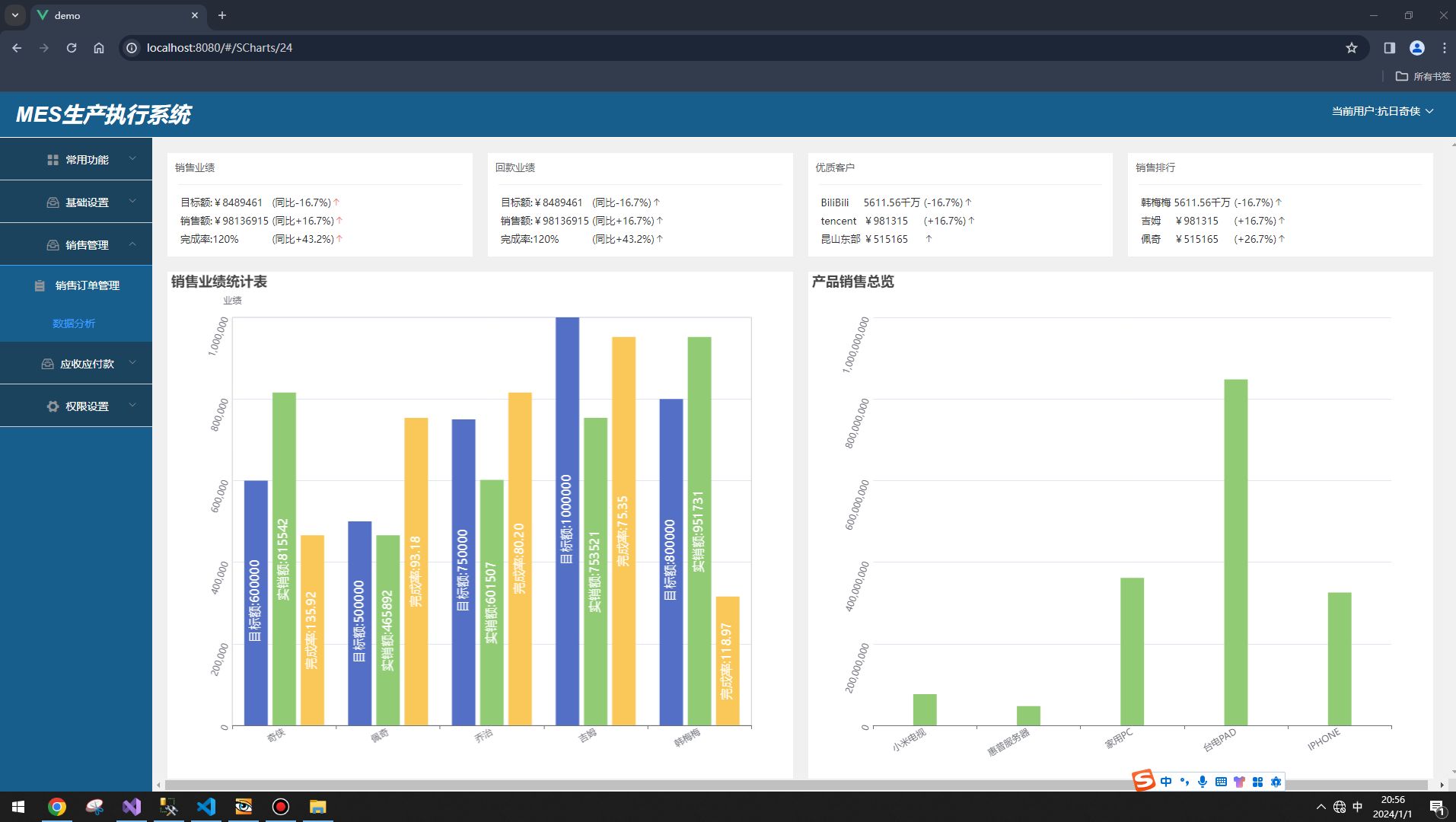1456x822 pixels.
Task: Toggle the browser side panel icon
Action: pyautogui.click(x=1390, y=48)
